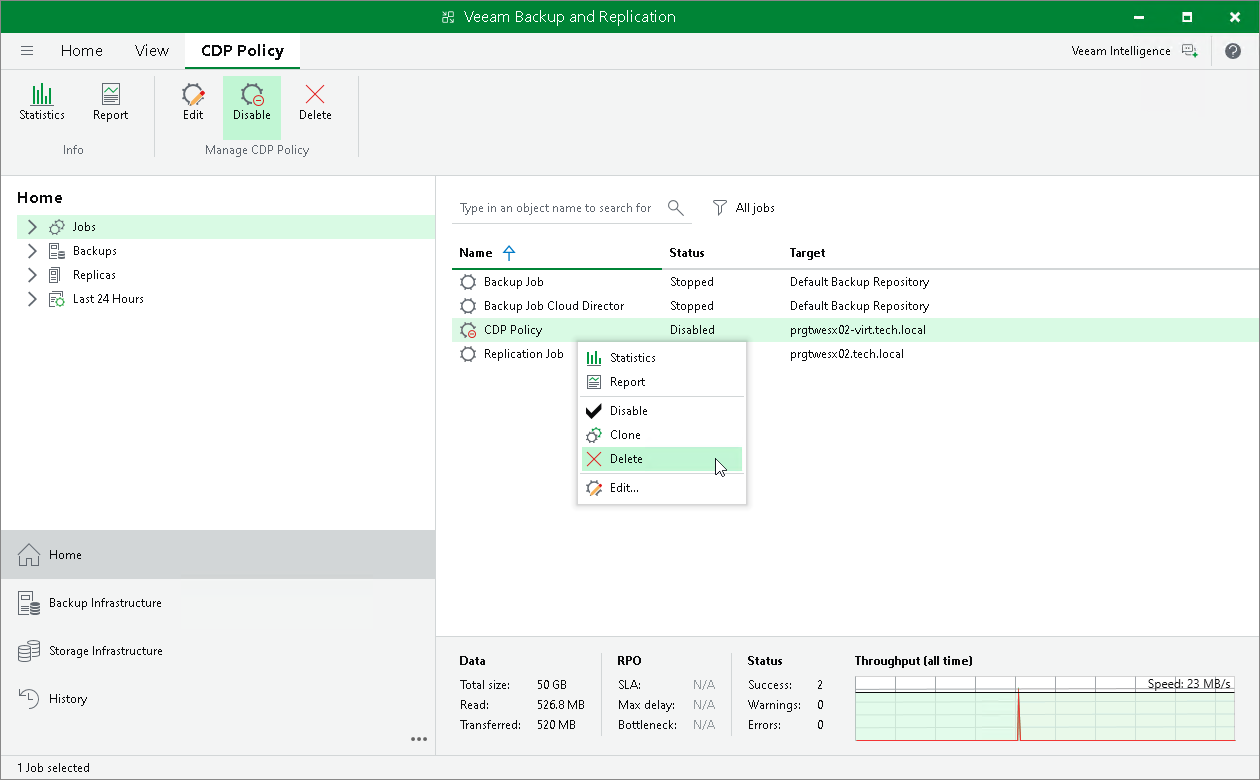Select the CDP Policy ribbon tab
The width and height of the screenshot is (1260, 780).
pyautogui.click(x=242, y=50)
